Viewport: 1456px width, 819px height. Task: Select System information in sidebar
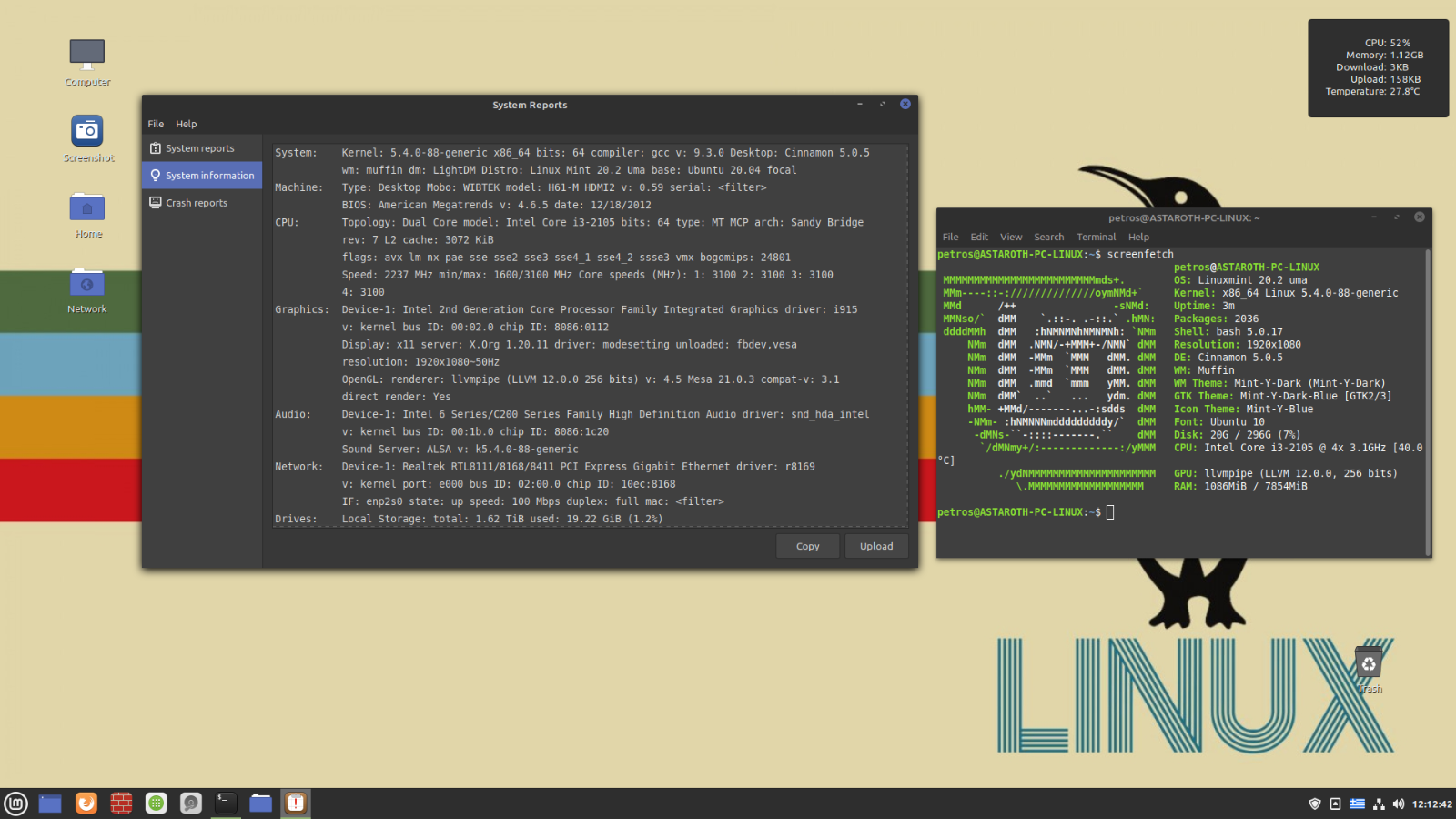point(202,176)
